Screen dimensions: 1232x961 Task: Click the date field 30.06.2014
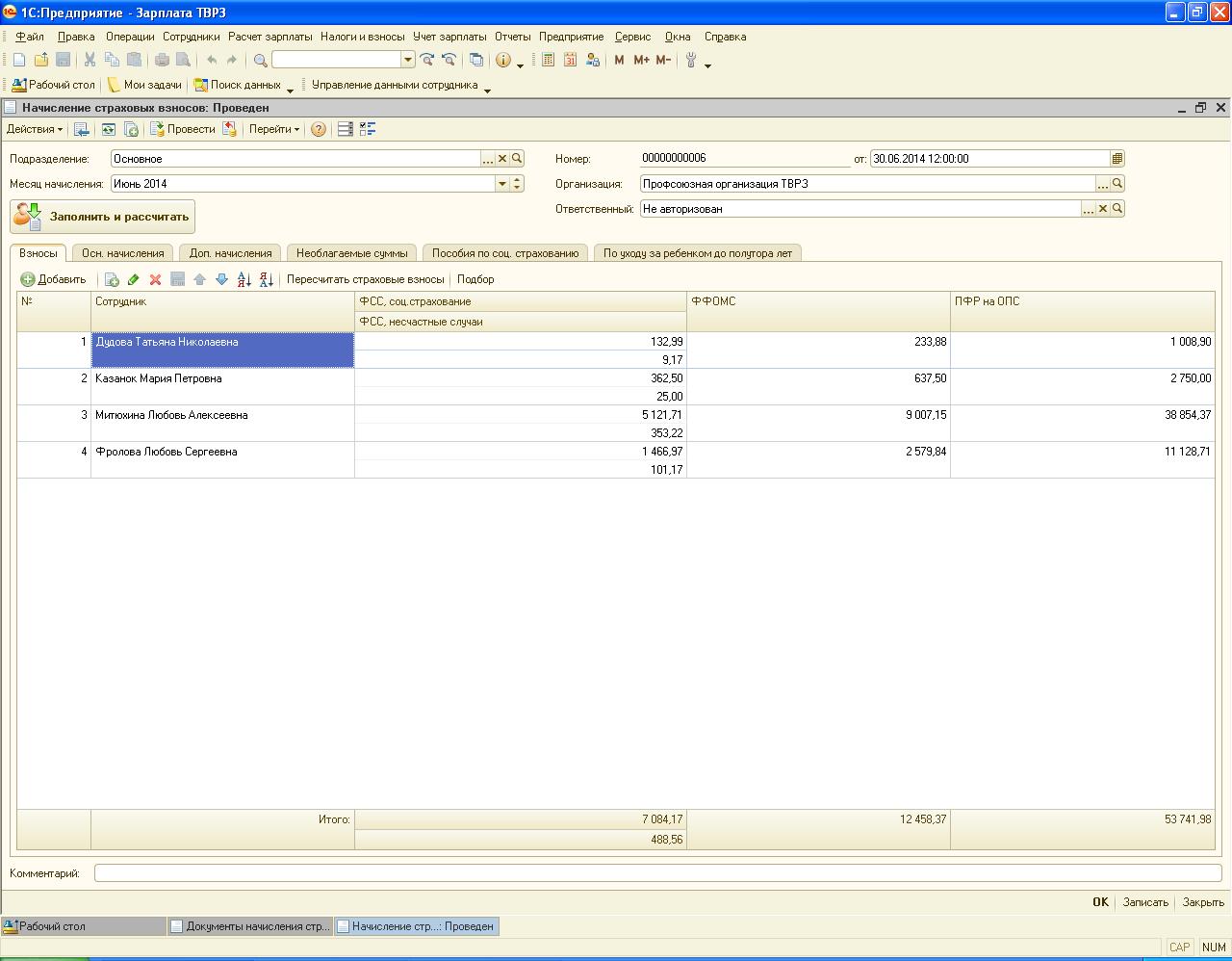(x=990, y=159)
